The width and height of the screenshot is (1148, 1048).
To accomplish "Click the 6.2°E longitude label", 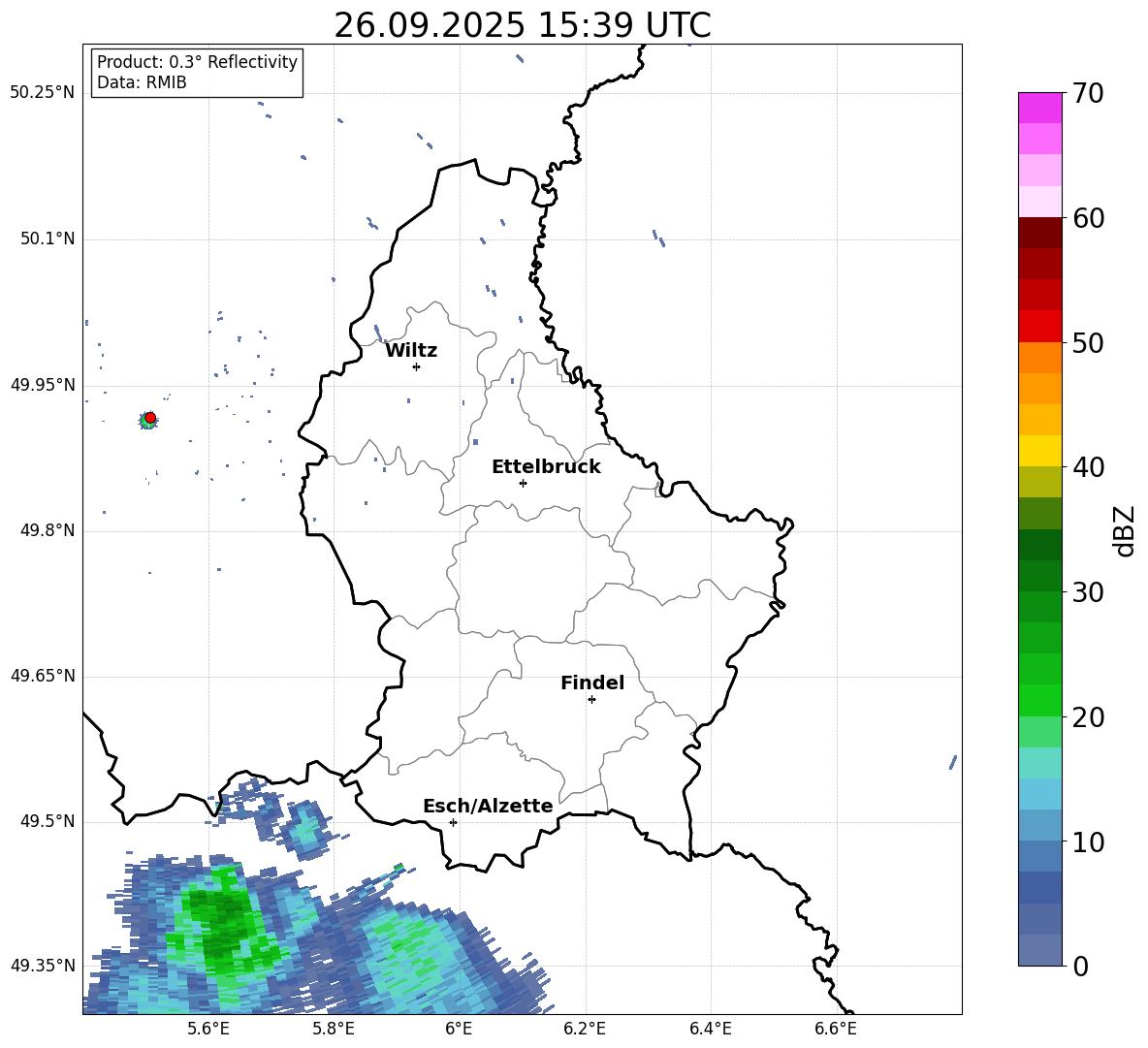I will 585,1029.
